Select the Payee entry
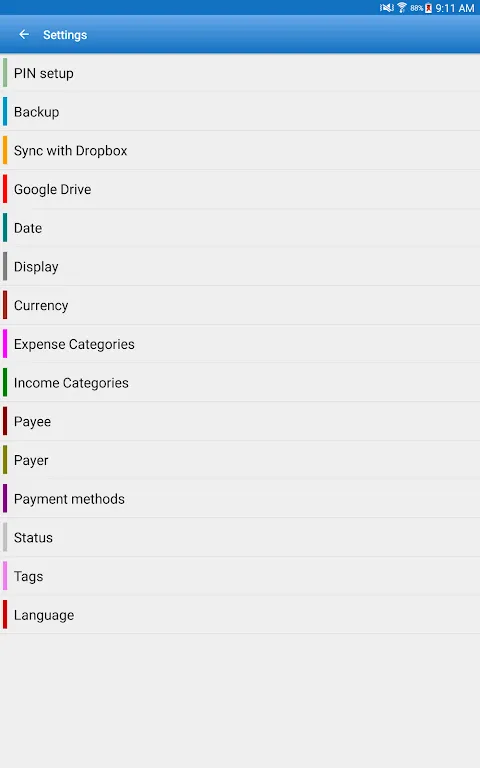Image resolution: width=480 pixels, height=768 pixels. [x=240, y=421]
